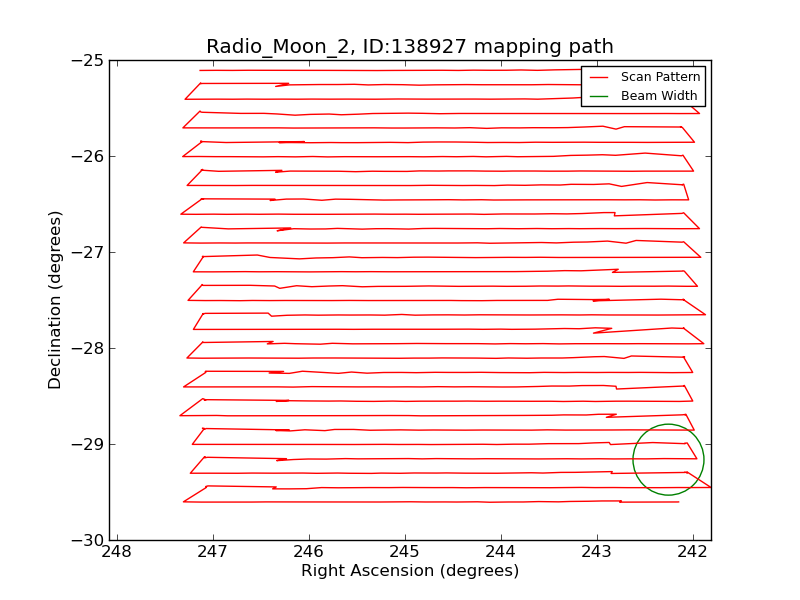The height and width of the screenshot is (600, 800).
Task: Click the 246 tick label on x-axis
Action: tap(309, 552)
